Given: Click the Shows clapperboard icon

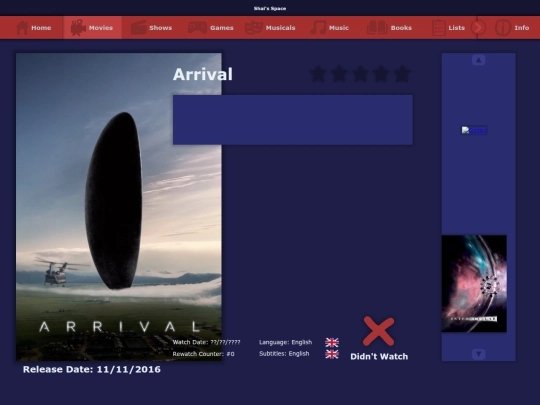Looking at the screenshot, I should click(x=138, y=28).
